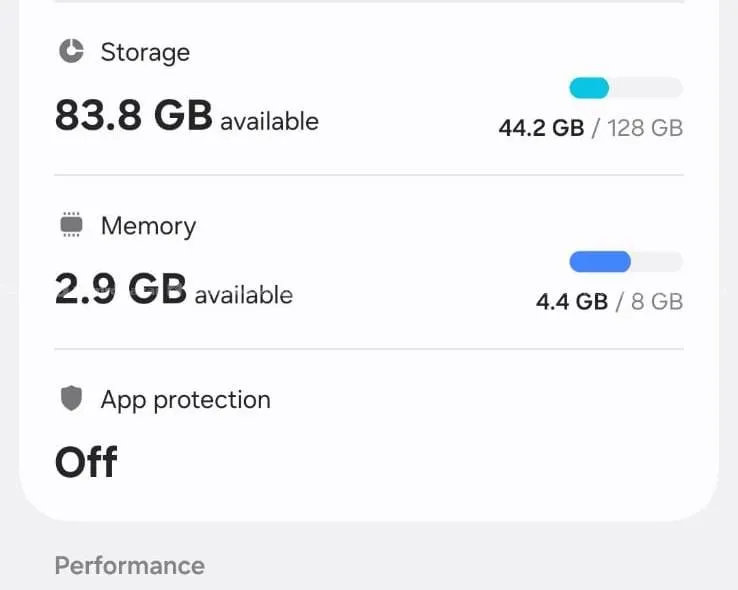Tap the blue memory usage bar
738x590 pixels.
click(x=600, y=262)
